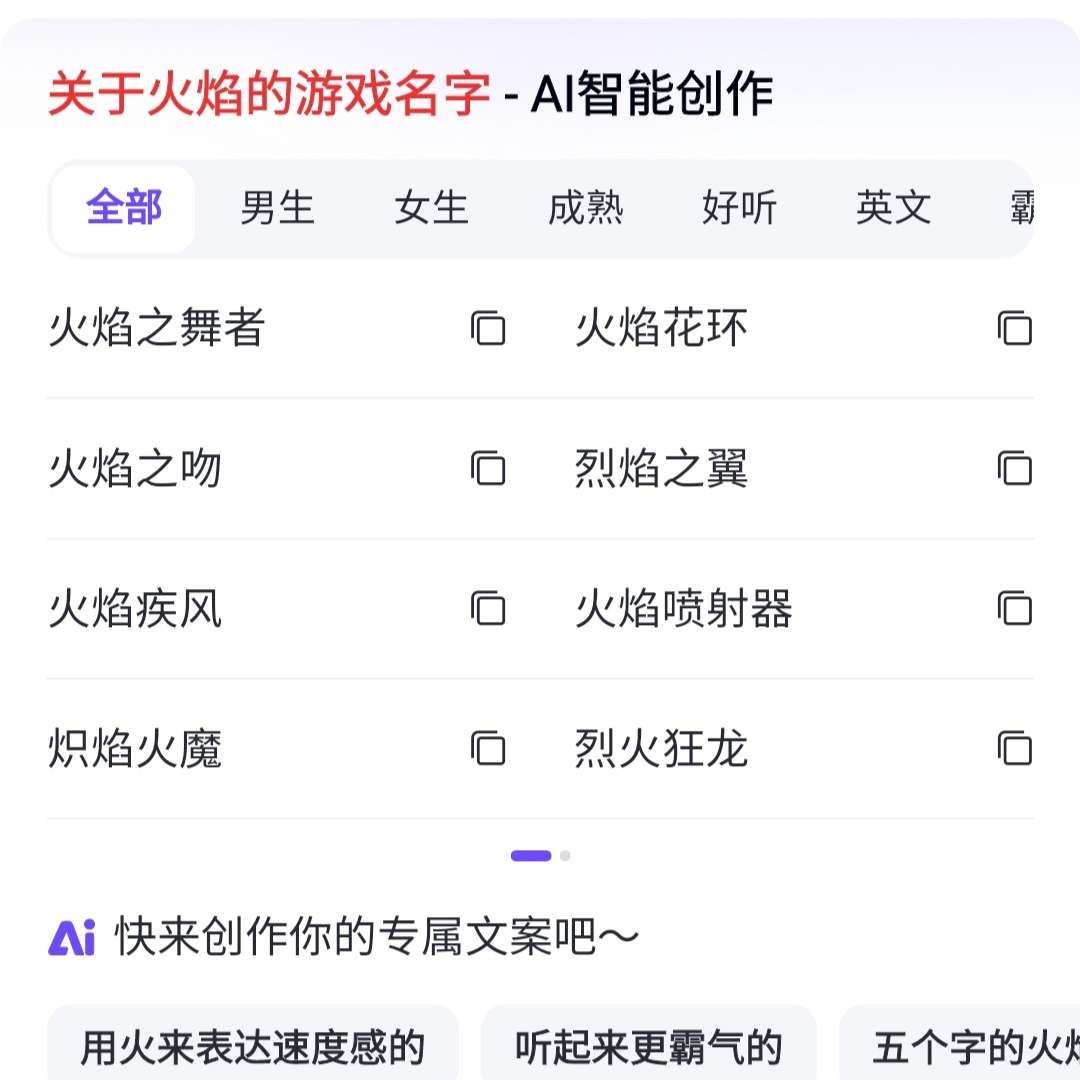Tap the 听起来更霸气的 suggestion chip
This screenshot has width=1080, height=1080.
[648, 1047]
